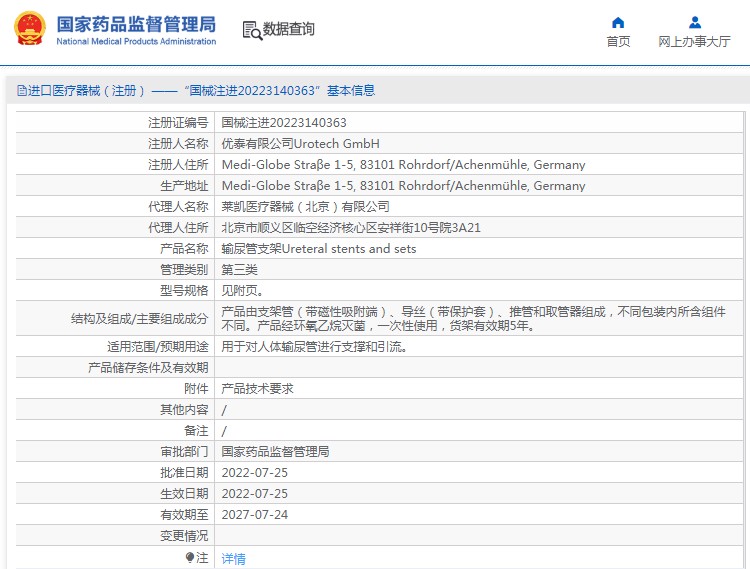Click the document icon beside 进口医疗器械
The image size is (750, 569).
pos(22,90)
